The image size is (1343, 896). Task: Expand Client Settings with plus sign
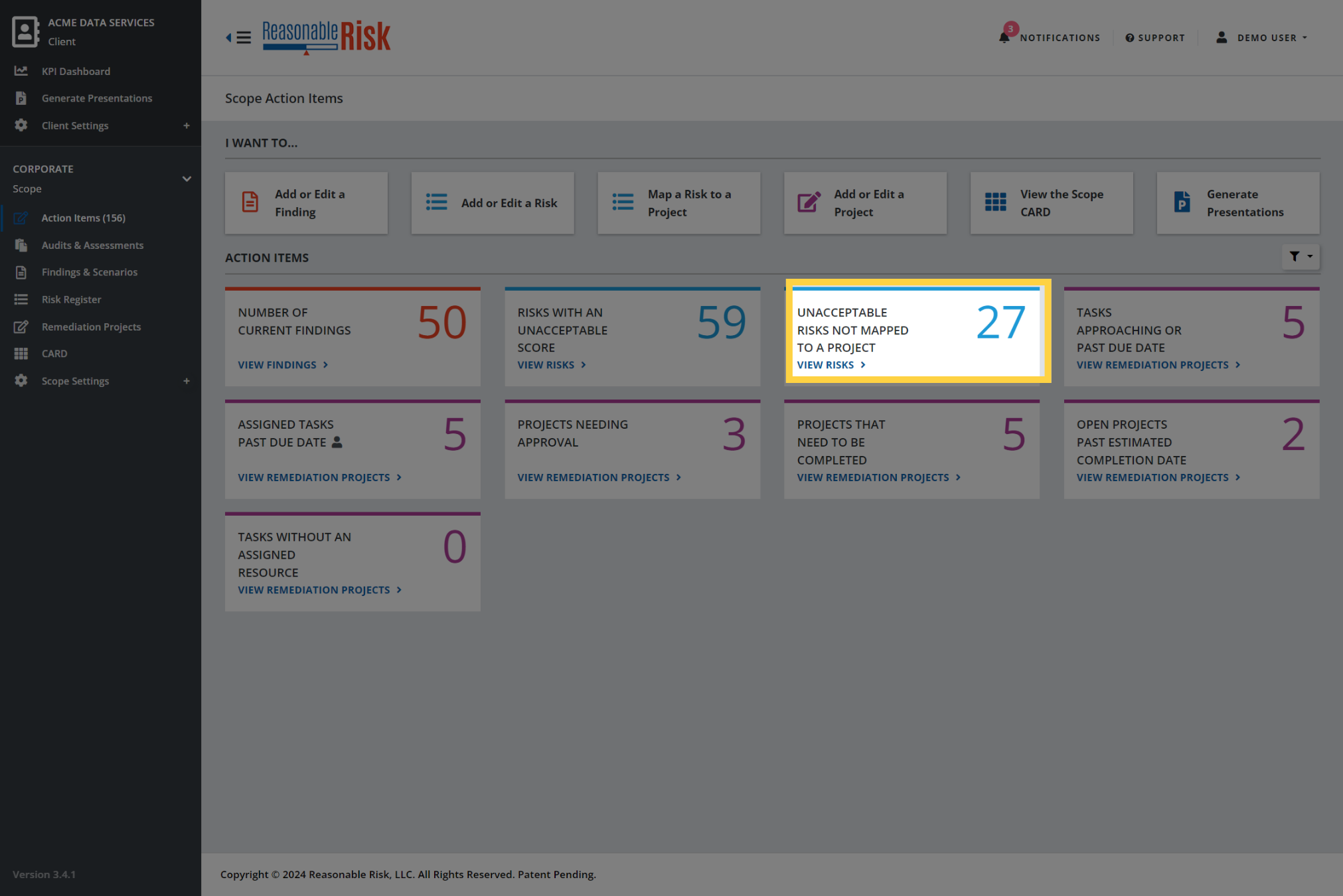(x=187, y=125)
